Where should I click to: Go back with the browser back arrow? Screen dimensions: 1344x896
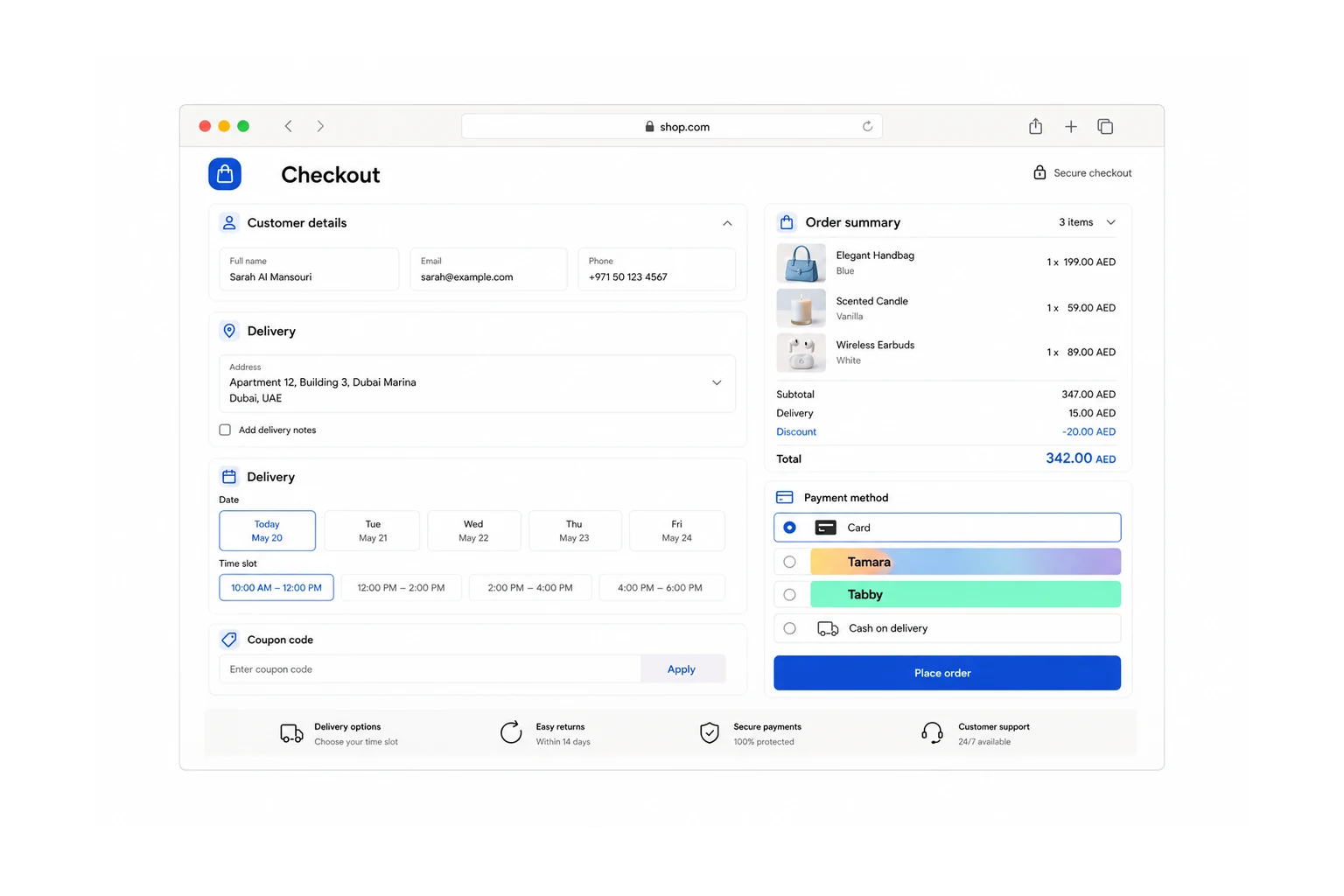[x=288, y=126]
